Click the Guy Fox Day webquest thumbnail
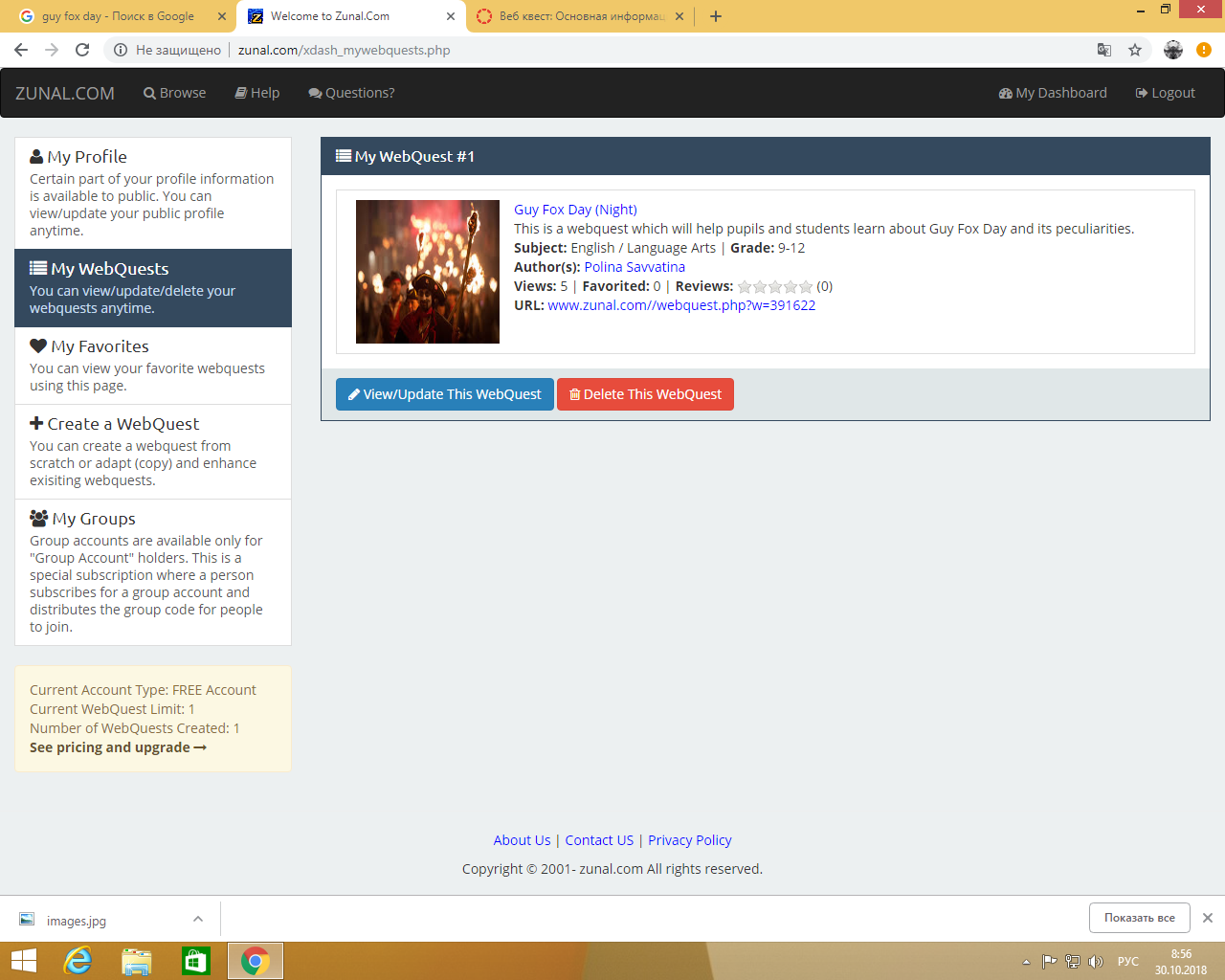This screenshot has height=980, width=1225. coord(428,272)
